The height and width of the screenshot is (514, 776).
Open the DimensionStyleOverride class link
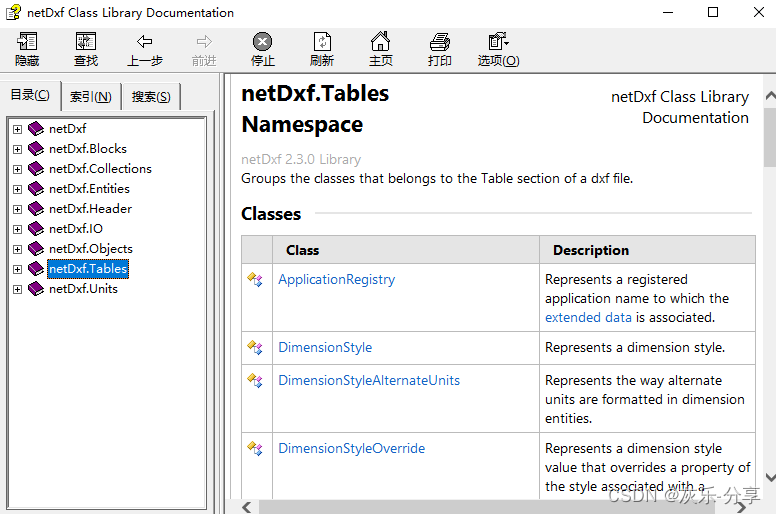pyautogui.click(x=351, y=448)
